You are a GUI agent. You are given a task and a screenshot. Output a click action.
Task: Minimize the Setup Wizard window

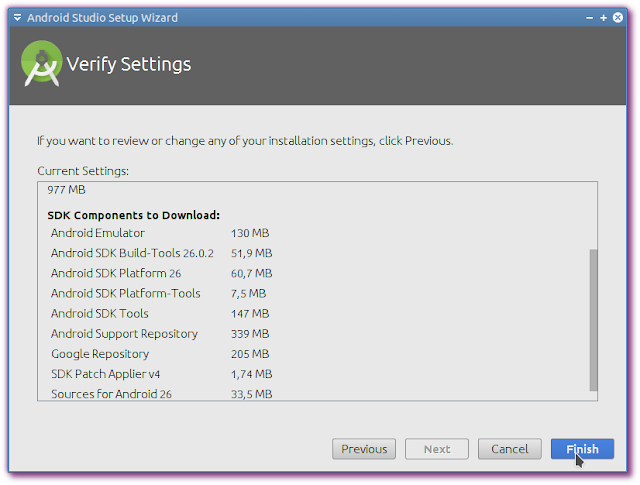click(589, 18)
